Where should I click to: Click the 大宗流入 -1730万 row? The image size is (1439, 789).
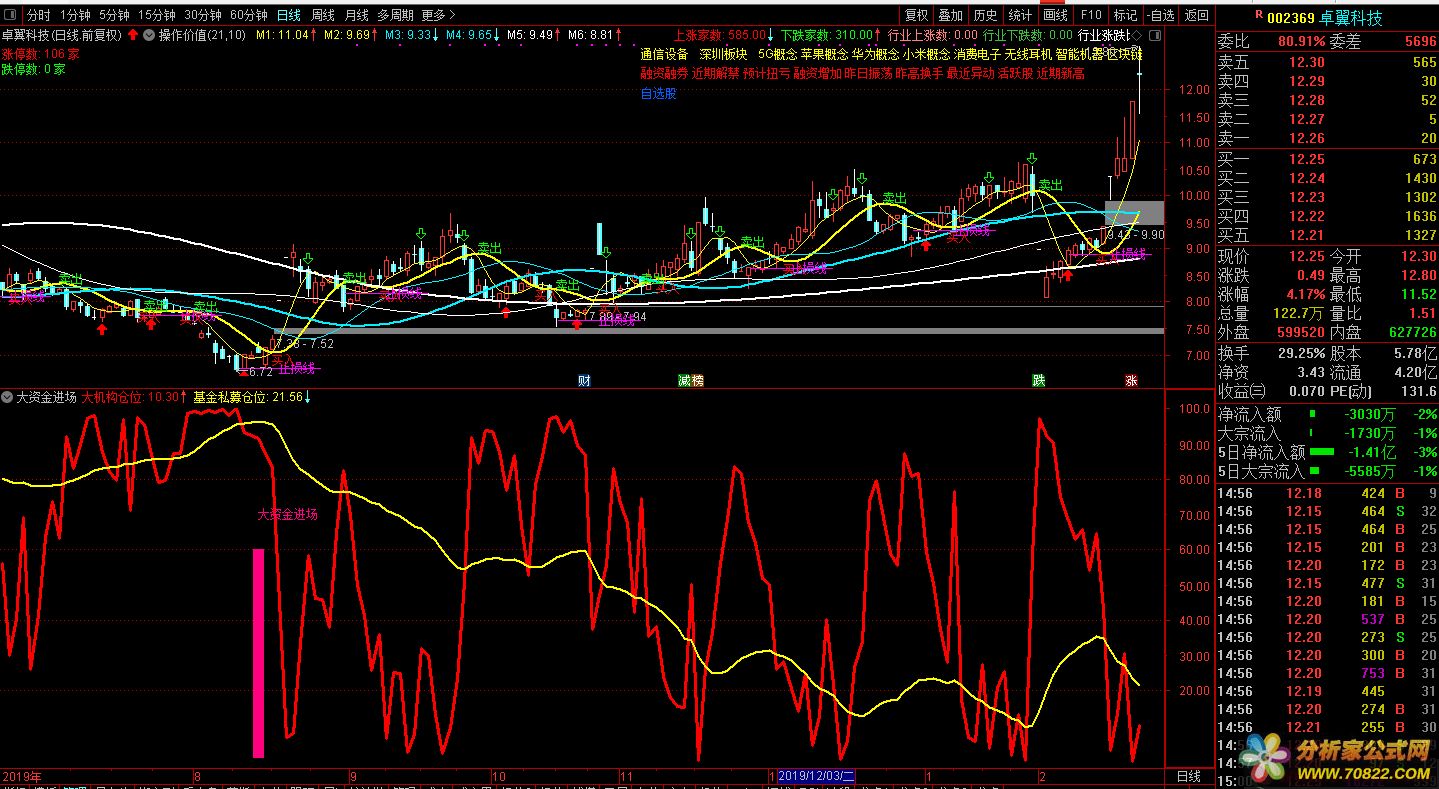(1327, 433)
